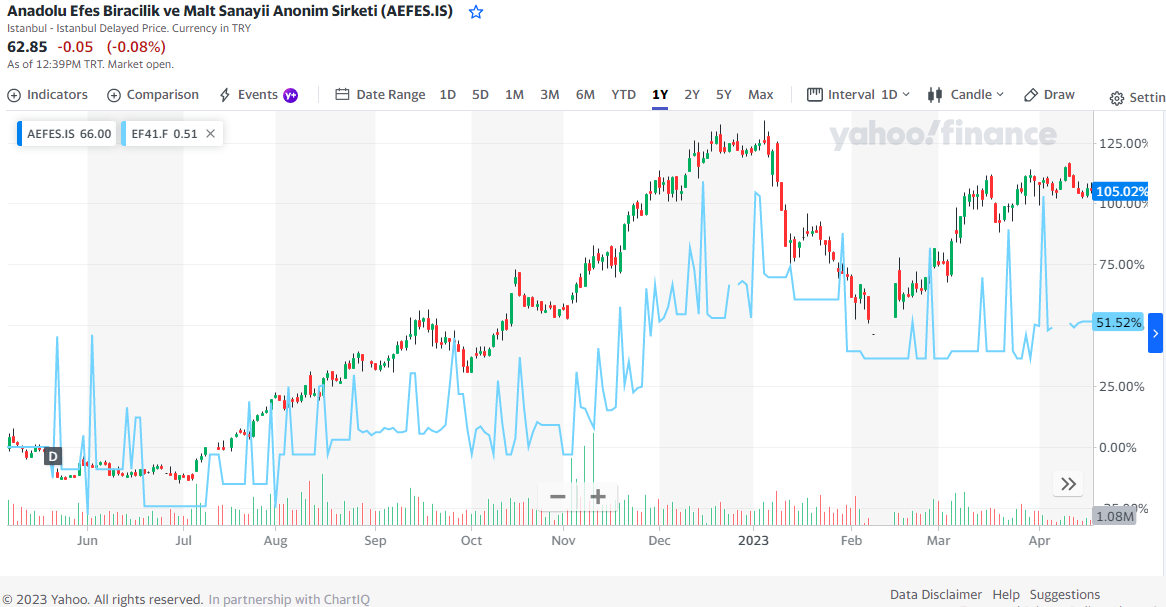Click the AEFES.IS 66.00 legend chip
1166x607 pixels.
pyautogui.click(x=68, y=134)
